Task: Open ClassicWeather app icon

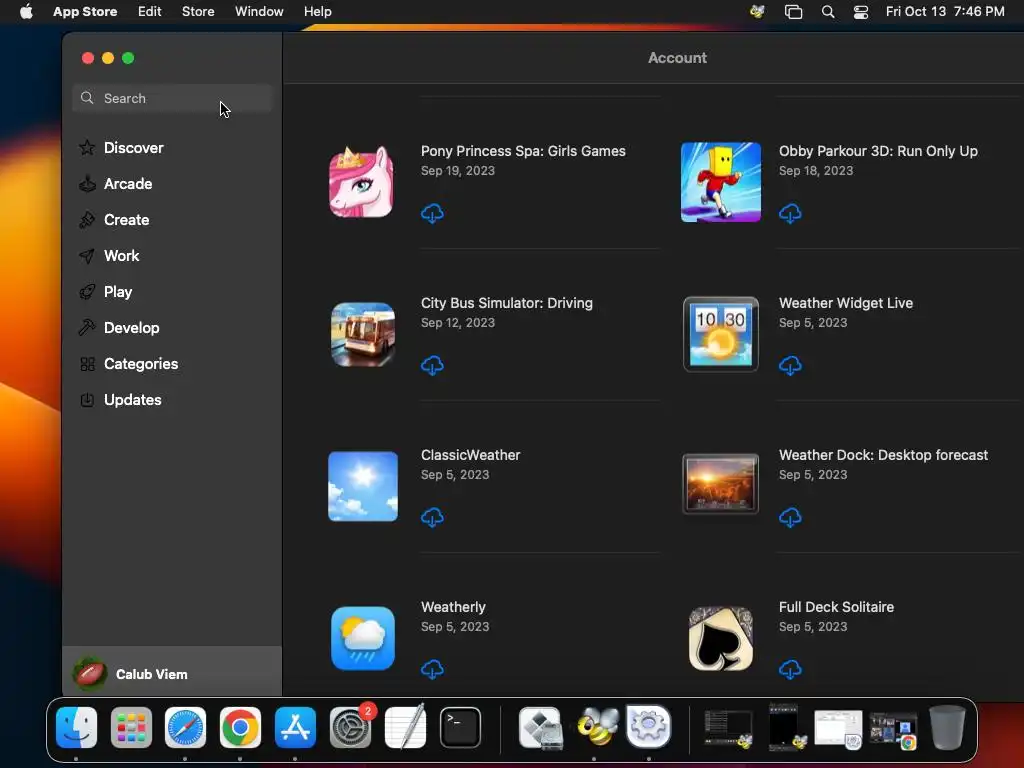Action: point(363,487)
